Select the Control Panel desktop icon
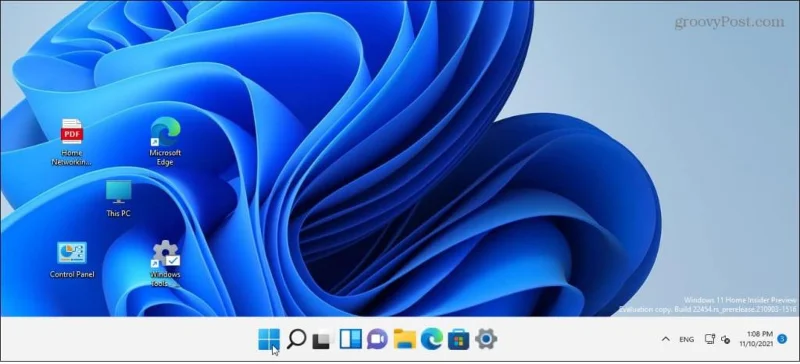800x364 pixels. pos(72,259)
